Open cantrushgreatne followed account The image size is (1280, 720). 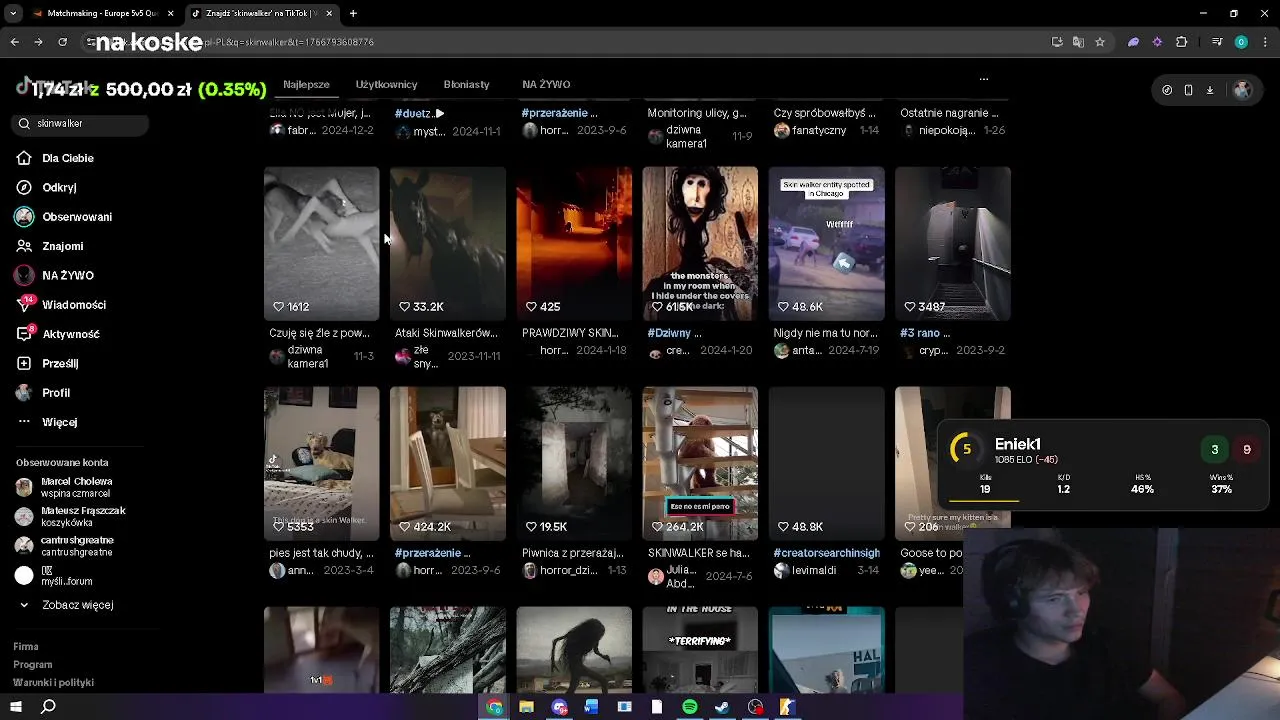(64, 545)
